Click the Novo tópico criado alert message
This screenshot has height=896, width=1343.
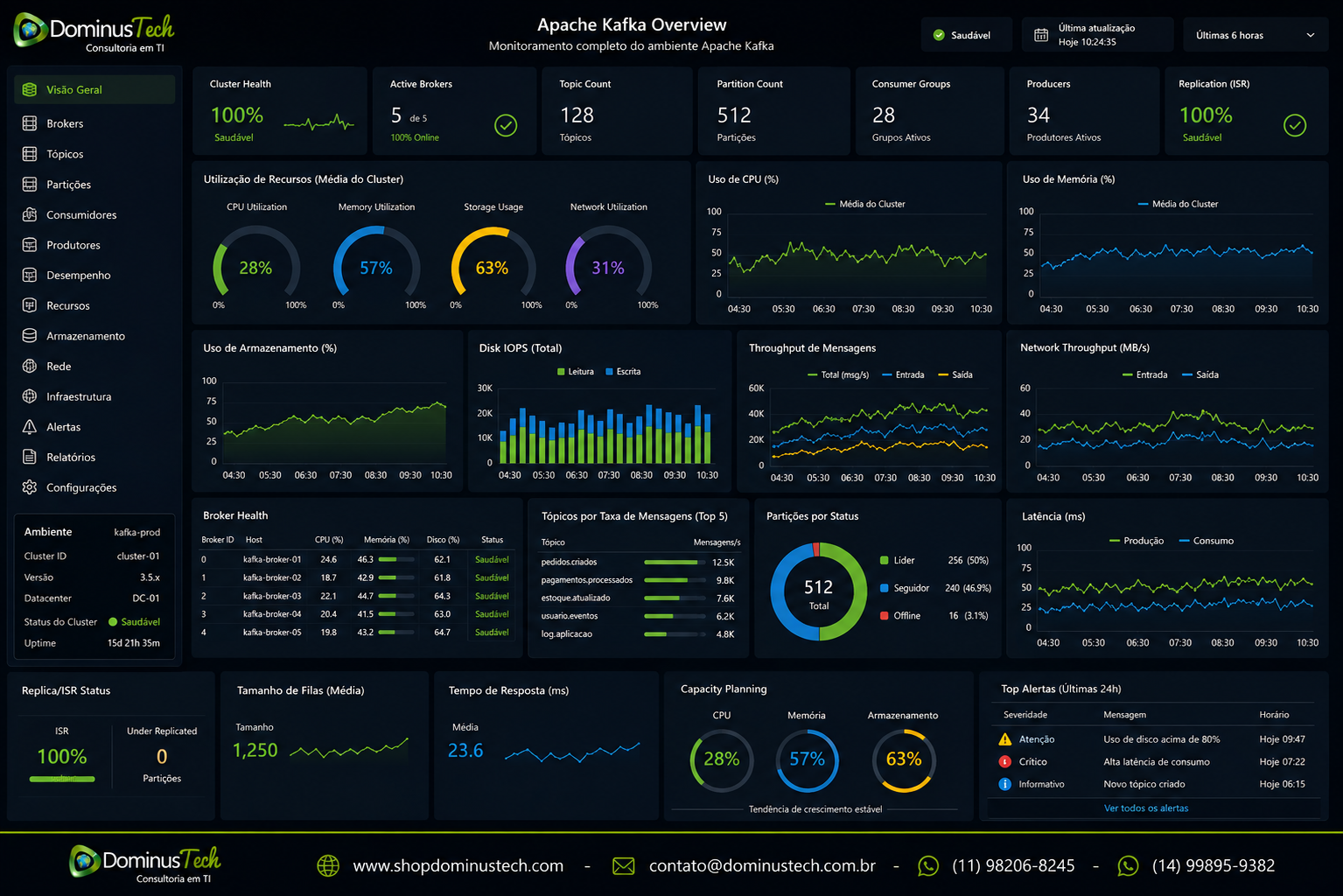[x=1144, y=784]
